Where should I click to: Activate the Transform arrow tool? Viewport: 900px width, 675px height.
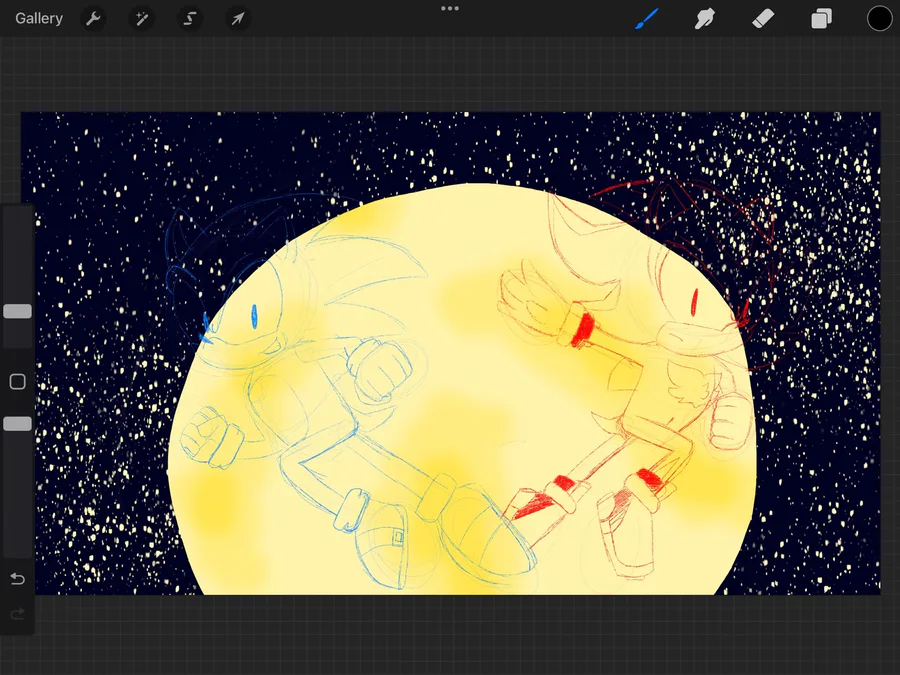238,19
